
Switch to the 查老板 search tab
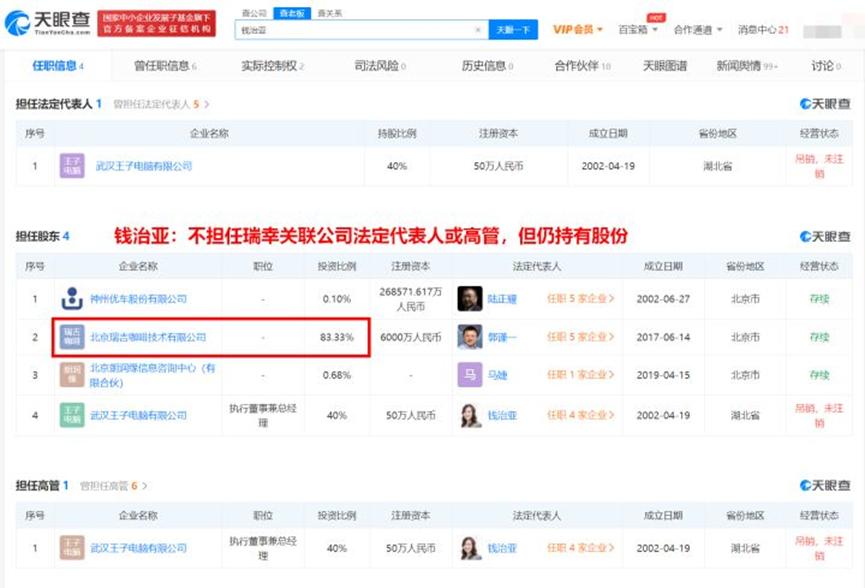[x=292, y=13]
